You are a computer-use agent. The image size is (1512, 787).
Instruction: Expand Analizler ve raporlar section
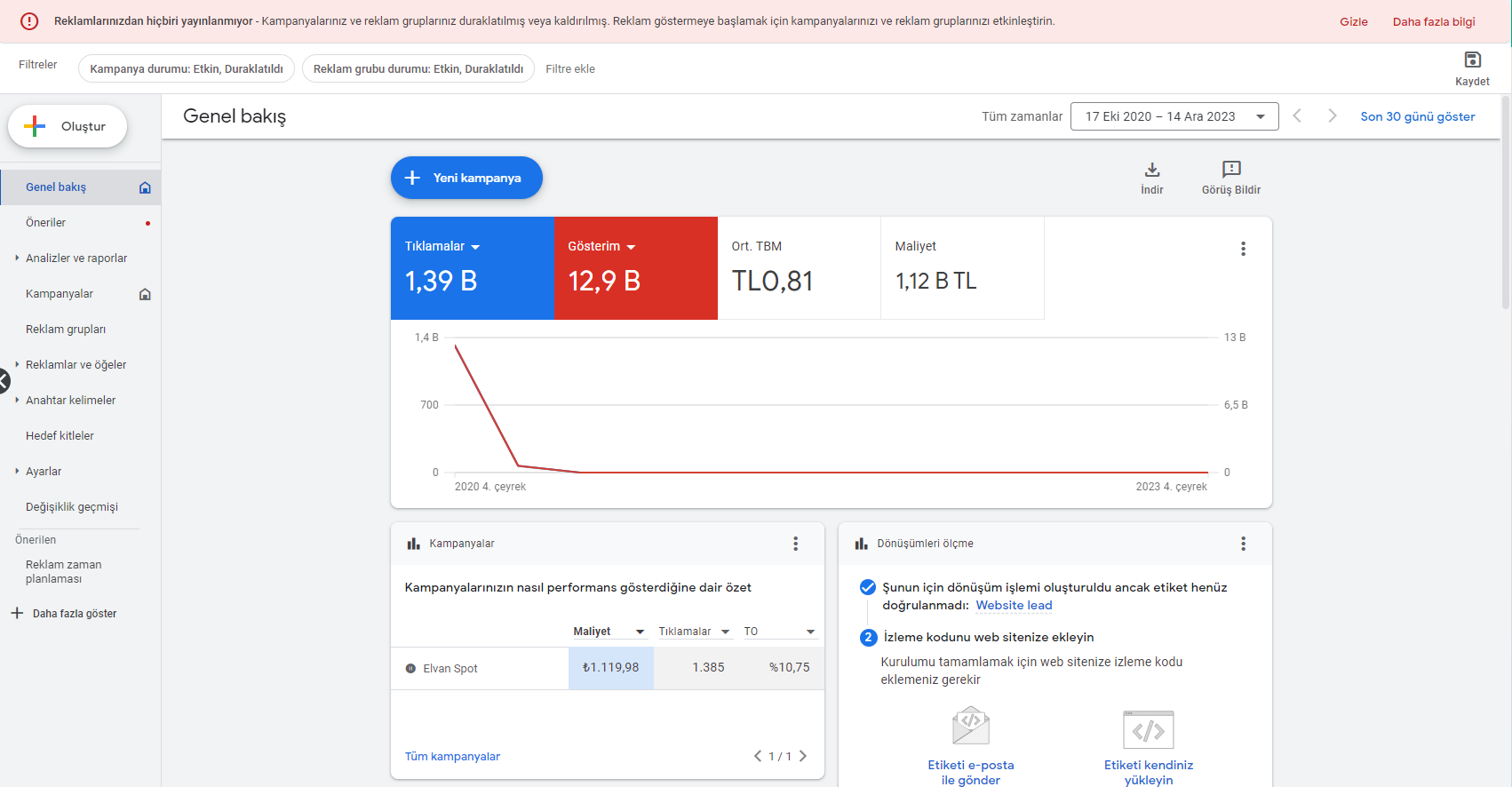point(17,258)
